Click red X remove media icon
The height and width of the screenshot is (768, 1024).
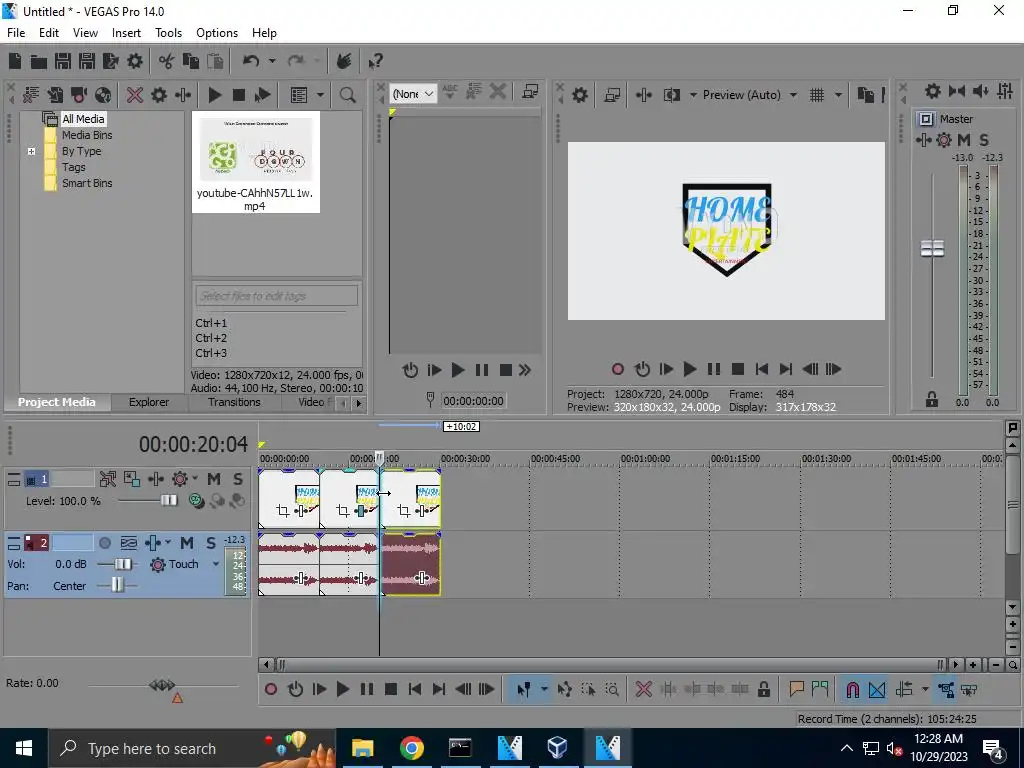tap(135, 95)
